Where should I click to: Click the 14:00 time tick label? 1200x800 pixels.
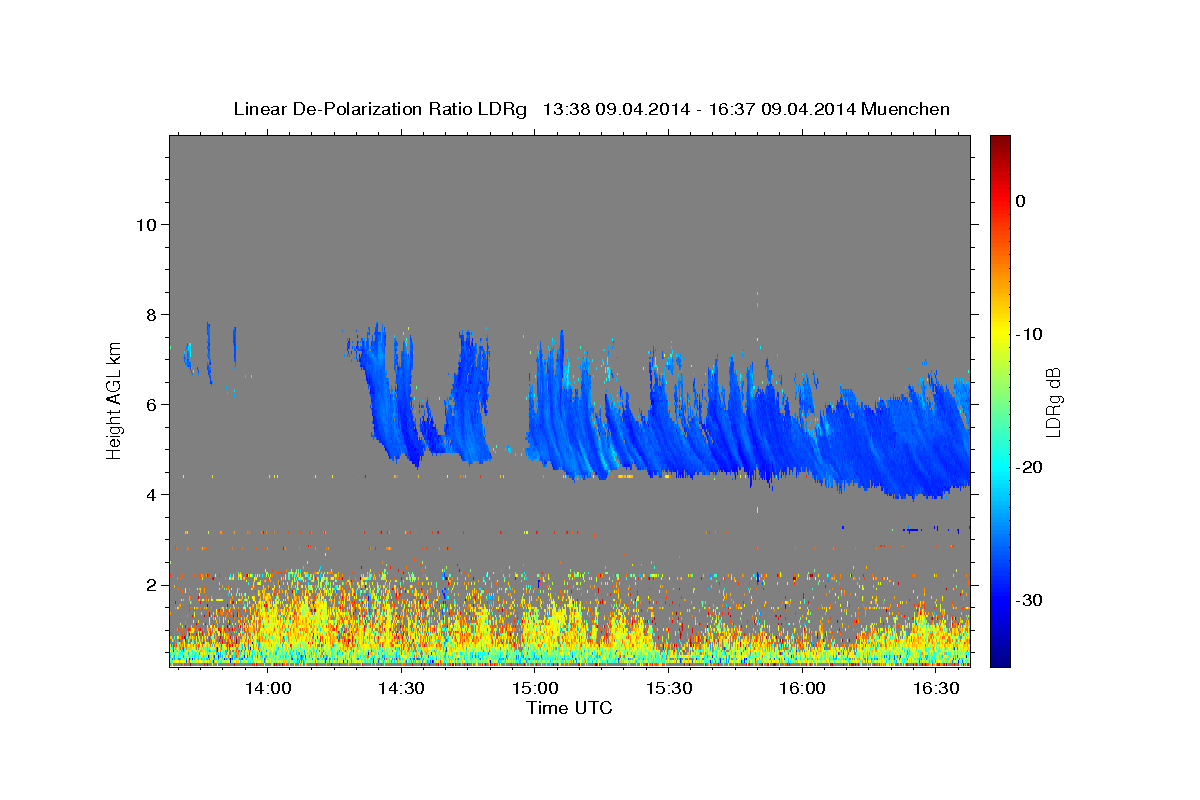(x=268, y=688)
